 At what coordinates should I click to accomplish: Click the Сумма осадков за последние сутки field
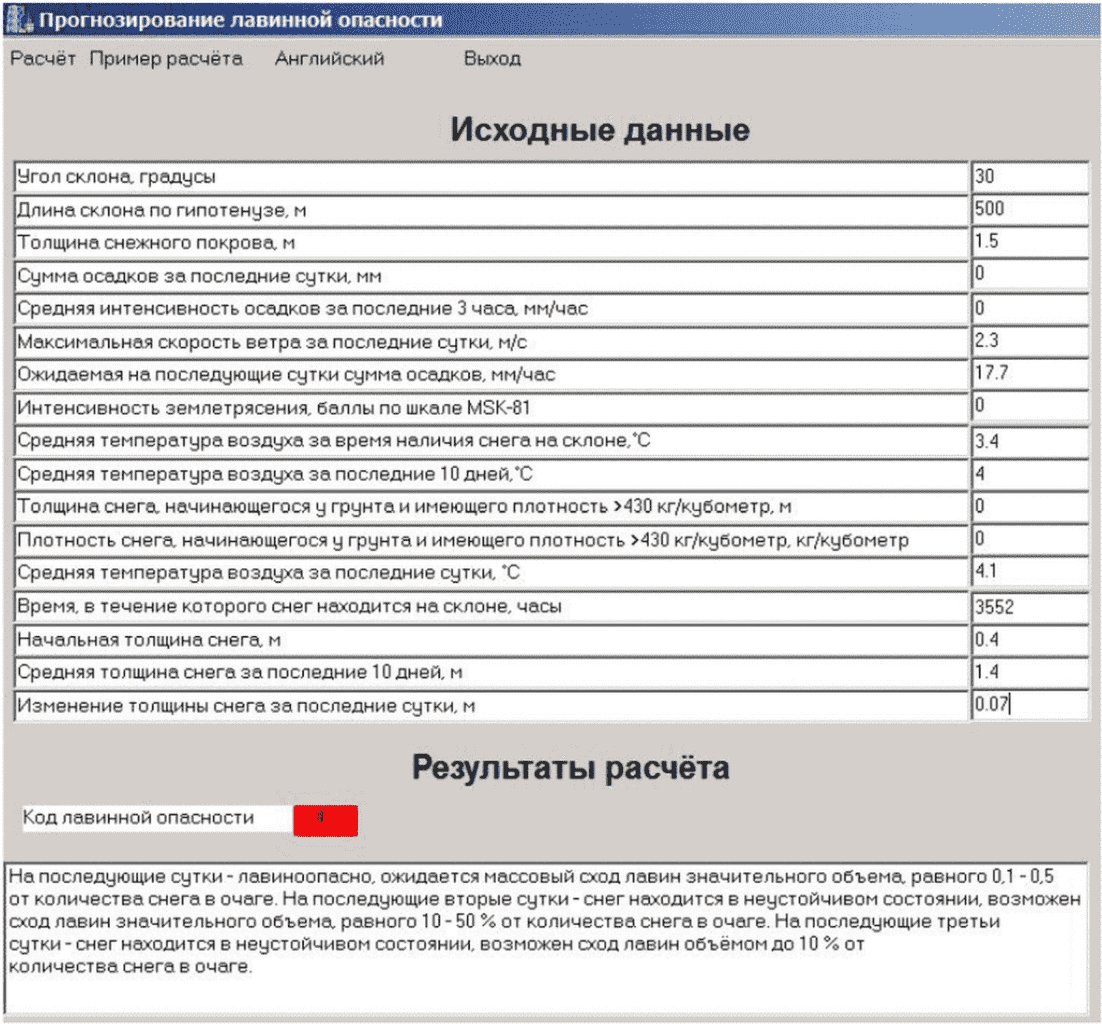tap(1029, 275)
